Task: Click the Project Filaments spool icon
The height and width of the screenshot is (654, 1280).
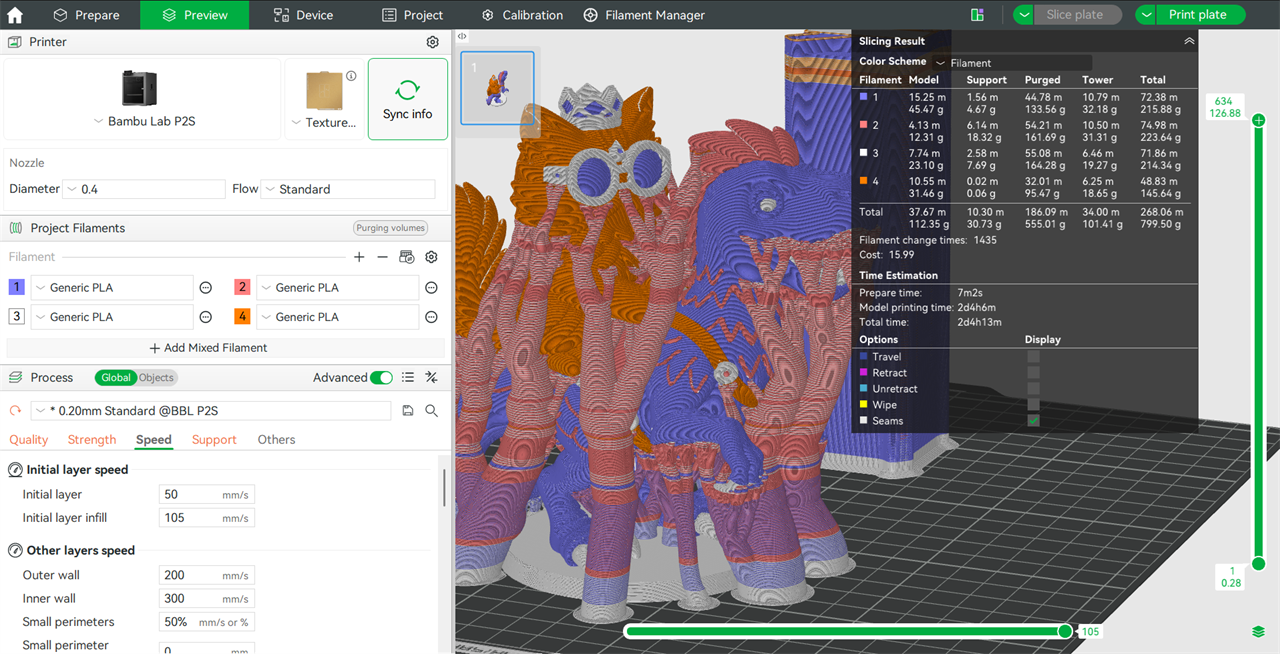Action: click(x=15, y=228)
